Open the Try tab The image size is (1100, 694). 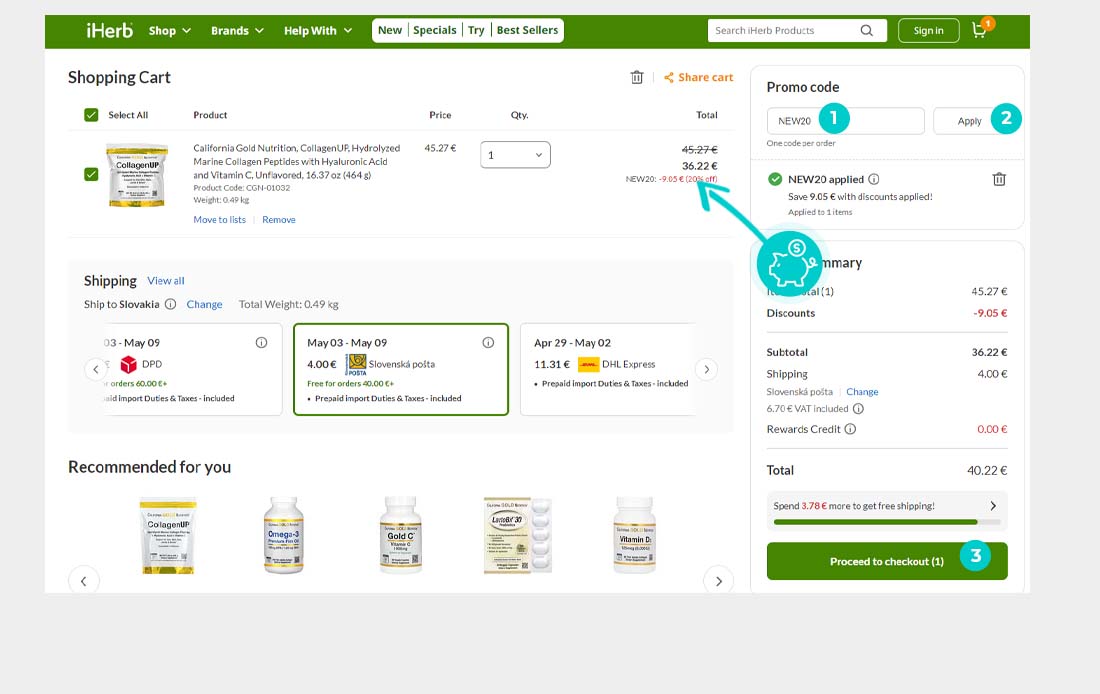(x=476, y=30)
